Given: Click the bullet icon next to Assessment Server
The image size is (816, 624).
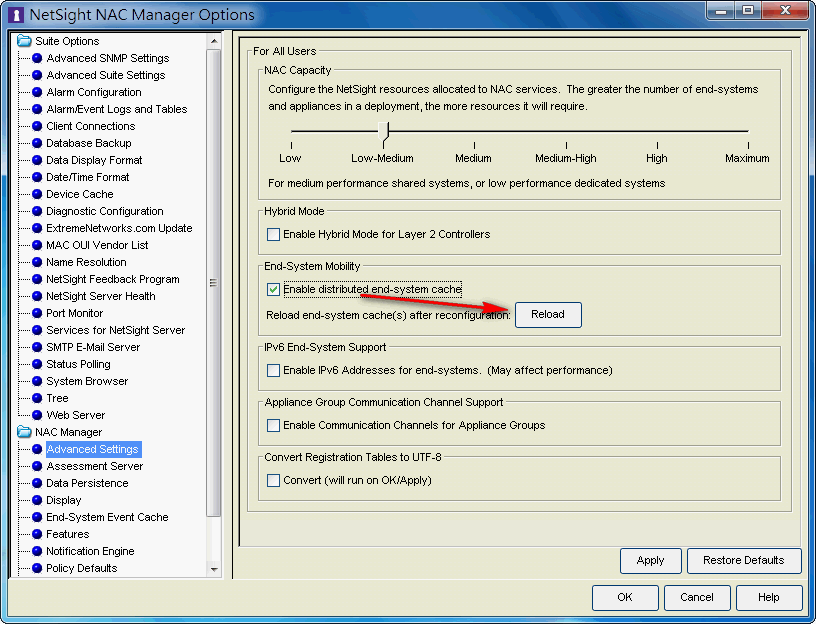Looking at the screenshot, I should (37, 466).
